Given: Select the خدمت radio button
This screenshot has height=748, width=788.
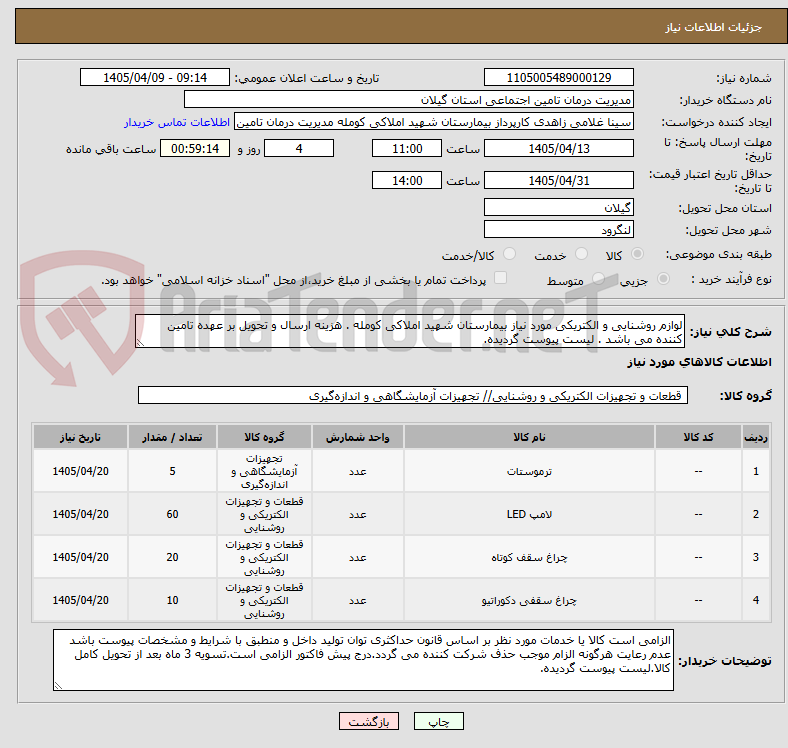Looking at the screenshot, I should click(581, 254).
